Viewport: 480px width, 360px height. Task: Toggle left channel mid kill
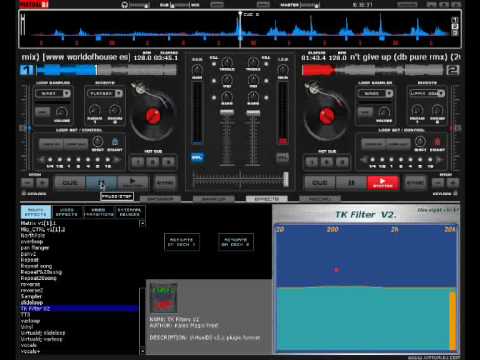(x=214, y=81)
